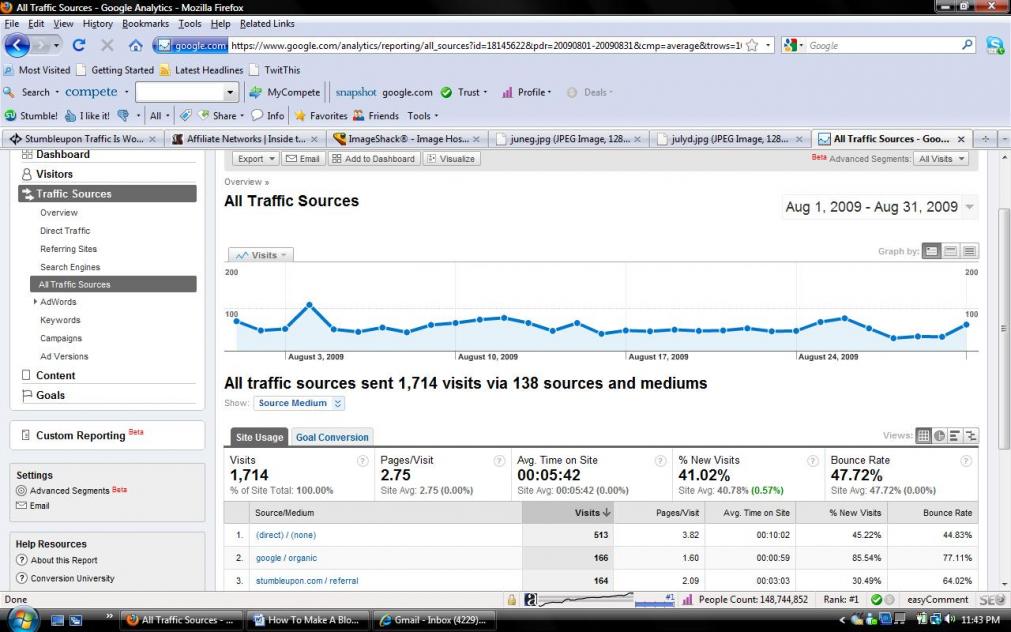Select the comparison view icon

(x=970, y=436)
